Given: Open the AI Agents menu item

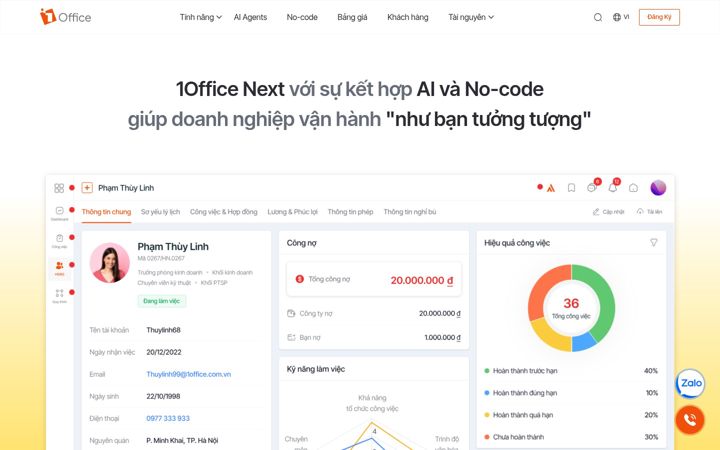Looking at the screenshot, I should (250, 17).
